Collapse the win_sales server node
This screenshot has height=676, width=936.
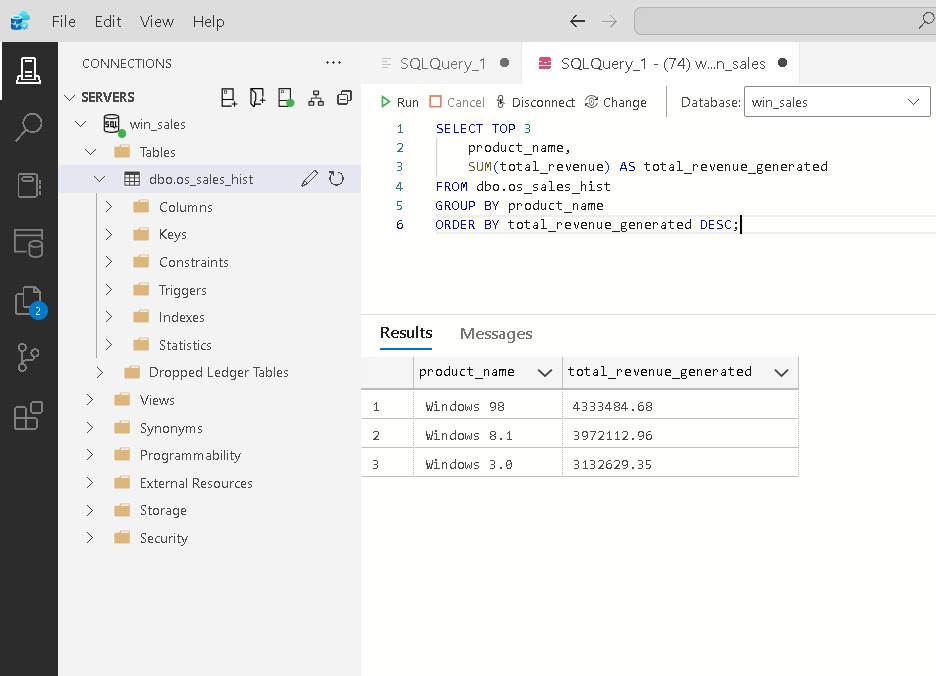(81, 124)
